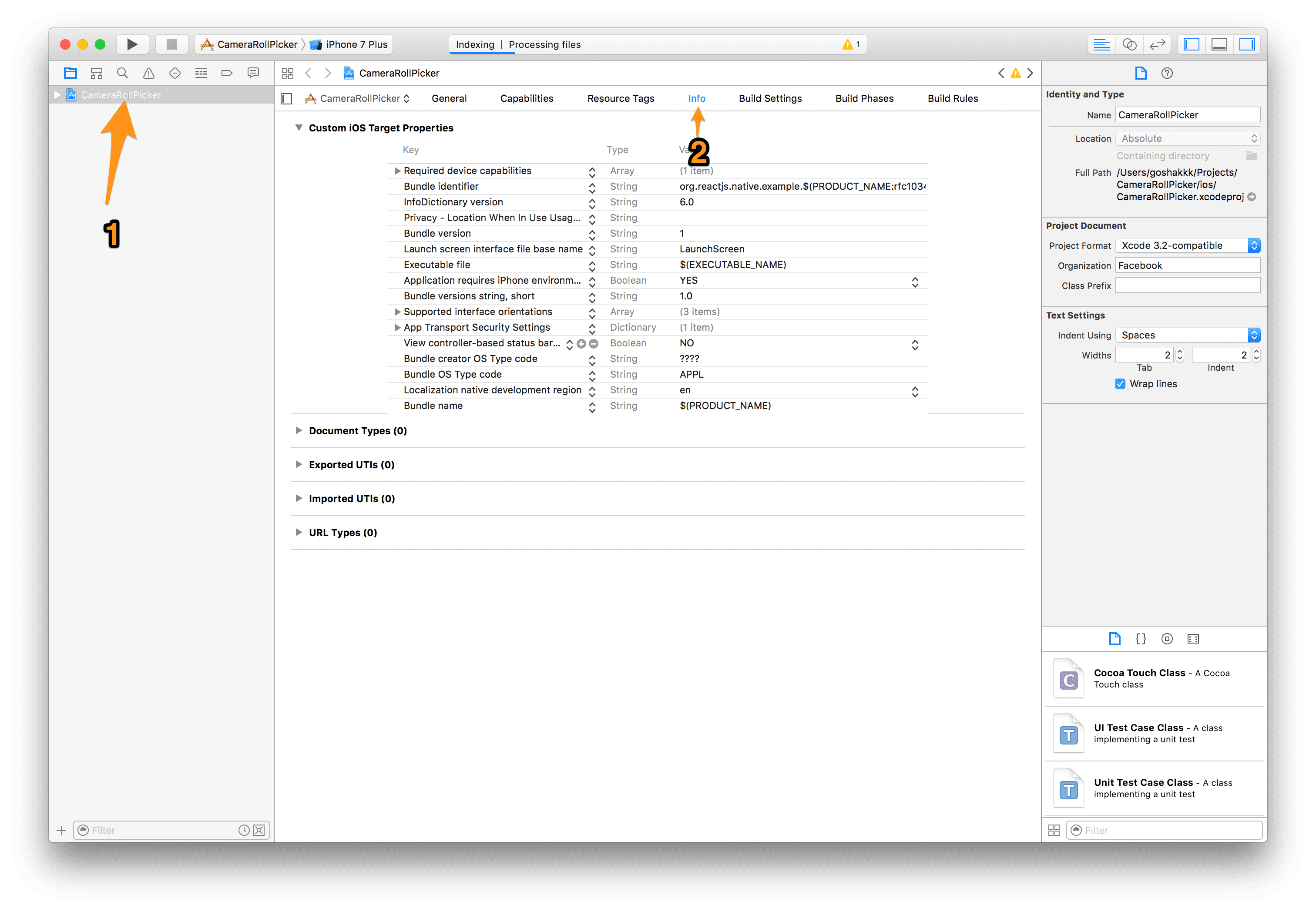Show the Version editor

[1157, 44]
